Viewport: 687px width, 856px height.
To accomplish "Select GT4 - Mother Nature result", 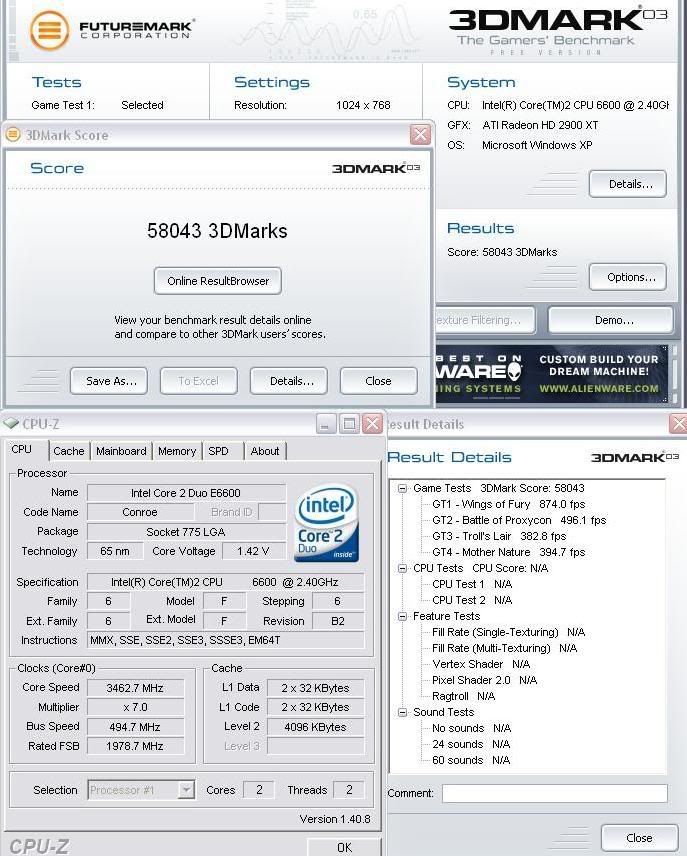I will (x=508, y=552).
